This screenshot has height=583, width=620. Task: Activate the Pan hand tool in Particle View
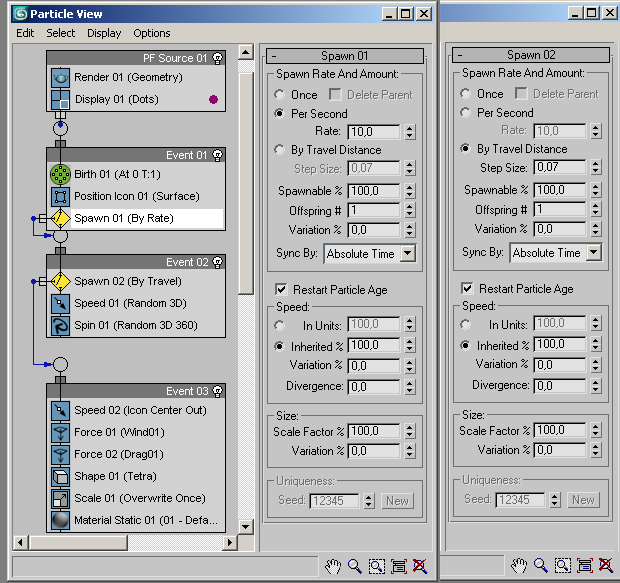[x=333, y=566]
